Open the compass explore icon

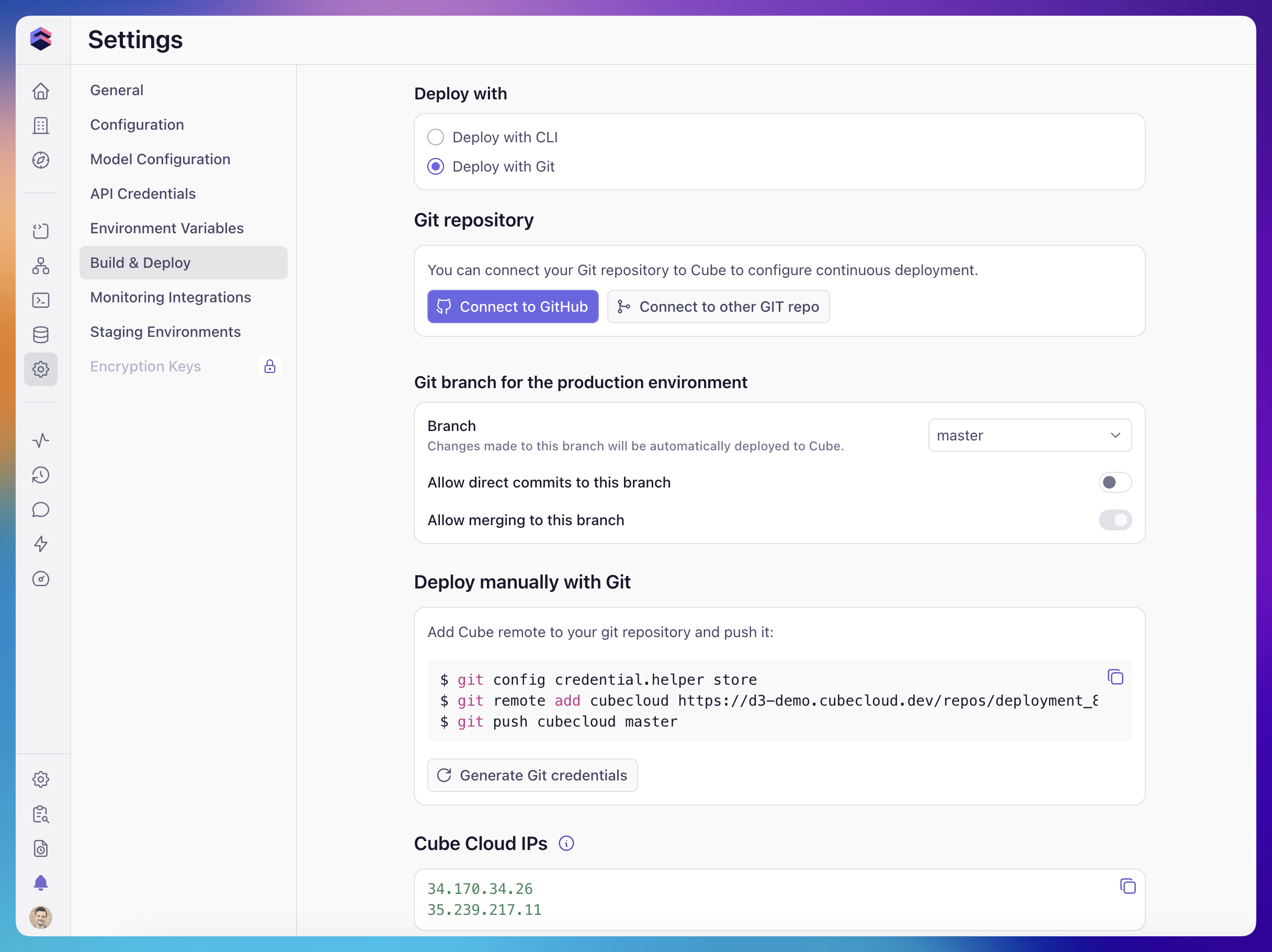pyautogui.click(x=41, y=160)
